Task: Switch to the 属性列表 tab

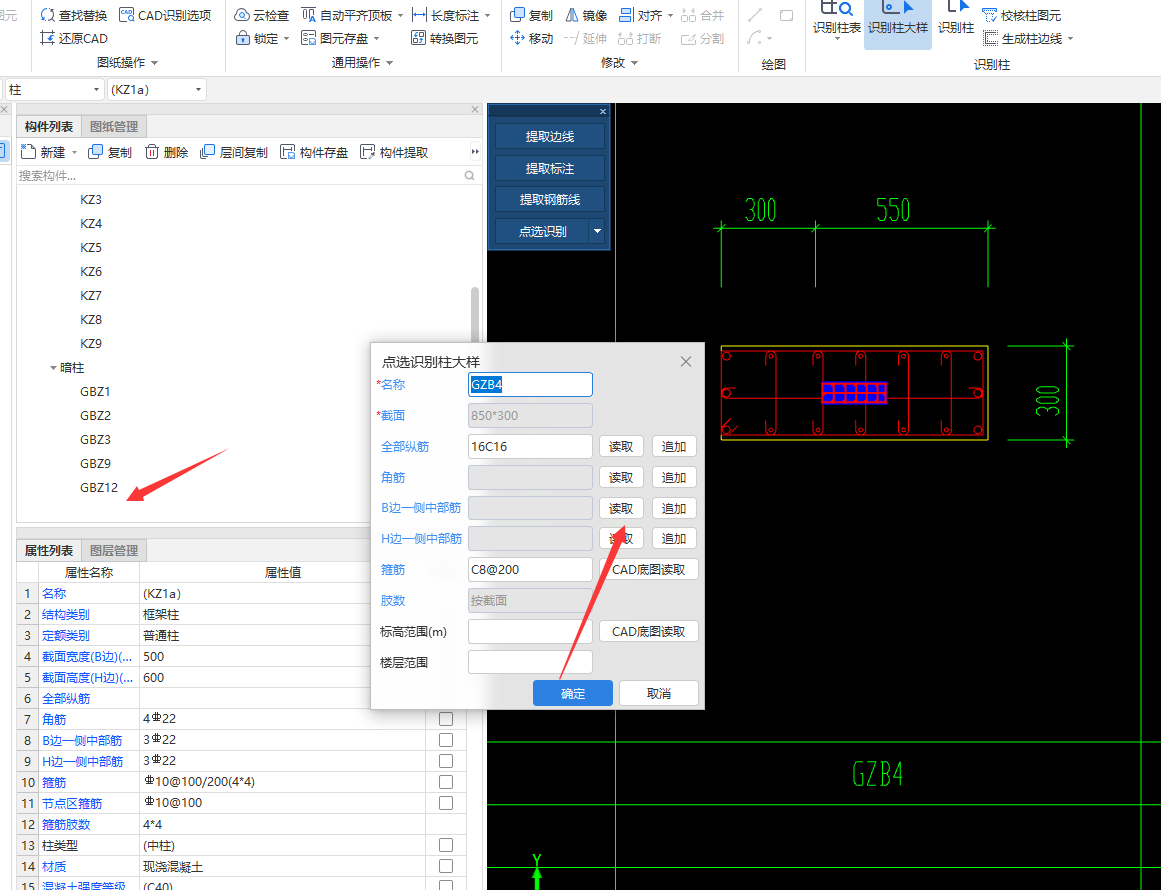Action: click(x=48, y=550)
